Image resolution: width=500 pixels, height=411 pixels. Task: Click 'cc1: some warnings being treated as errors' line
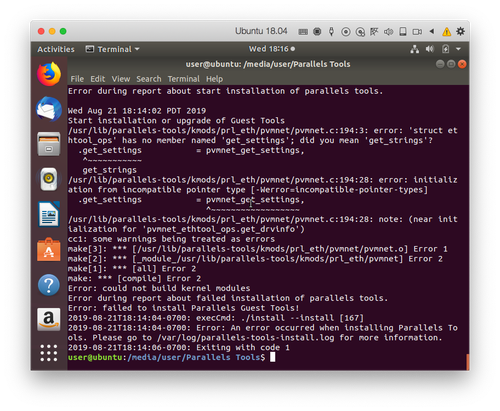[x=171, y=239]
